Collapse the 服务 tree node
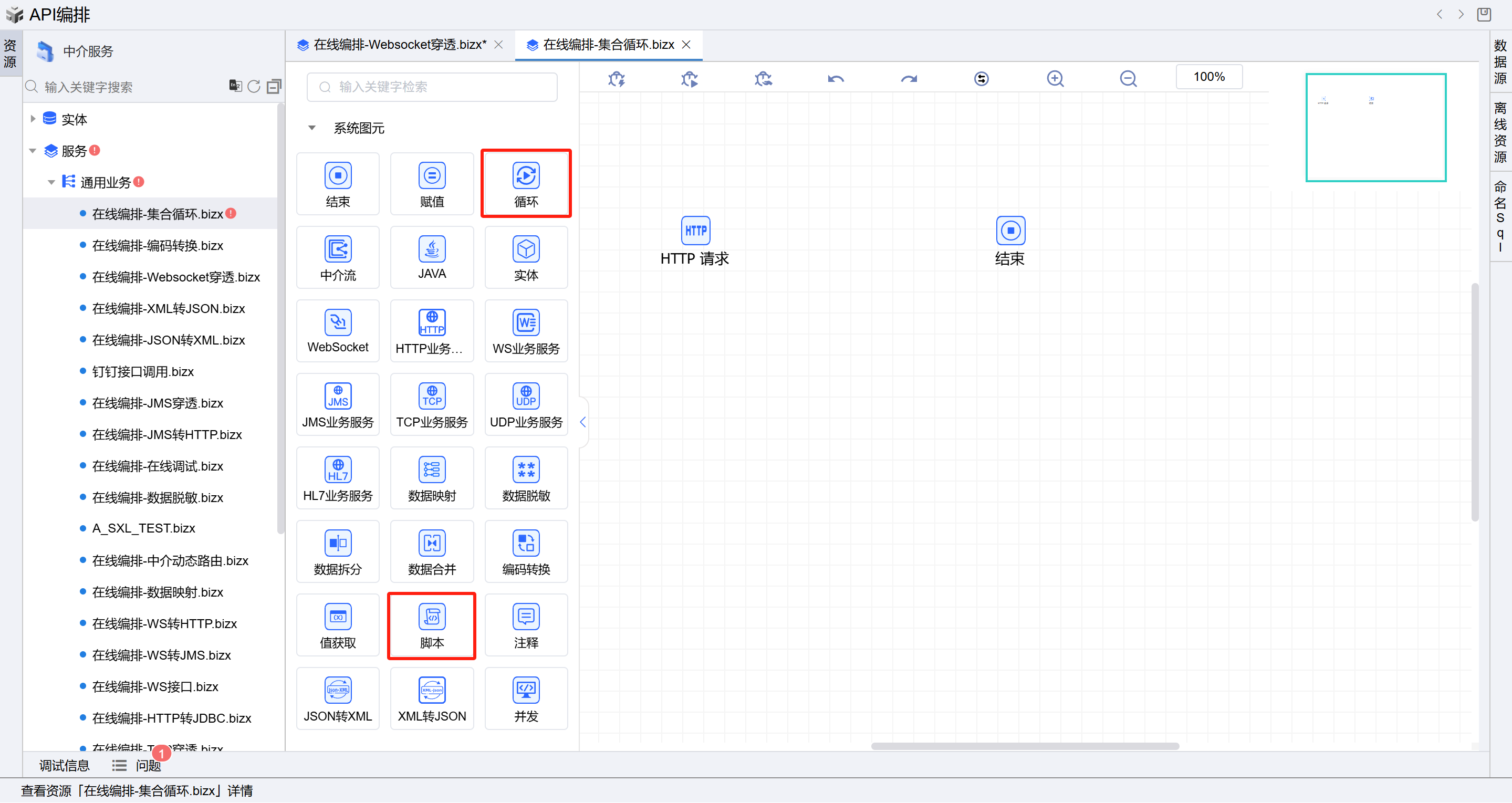This screenshot has height=803, width=1512. coord(33,151)
